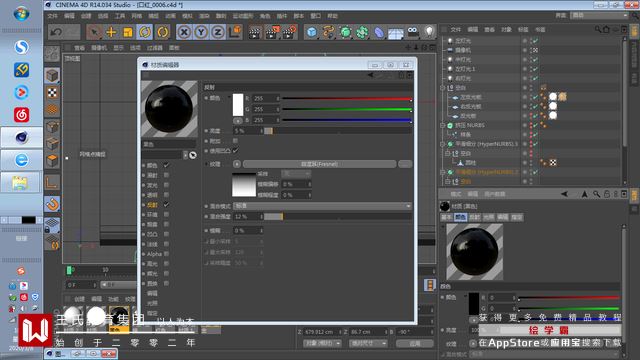Image resolution: width=640 pixels, height=360 pixels.
Task: Select the Live Selection arrow tool
Action: coord(94,32)
